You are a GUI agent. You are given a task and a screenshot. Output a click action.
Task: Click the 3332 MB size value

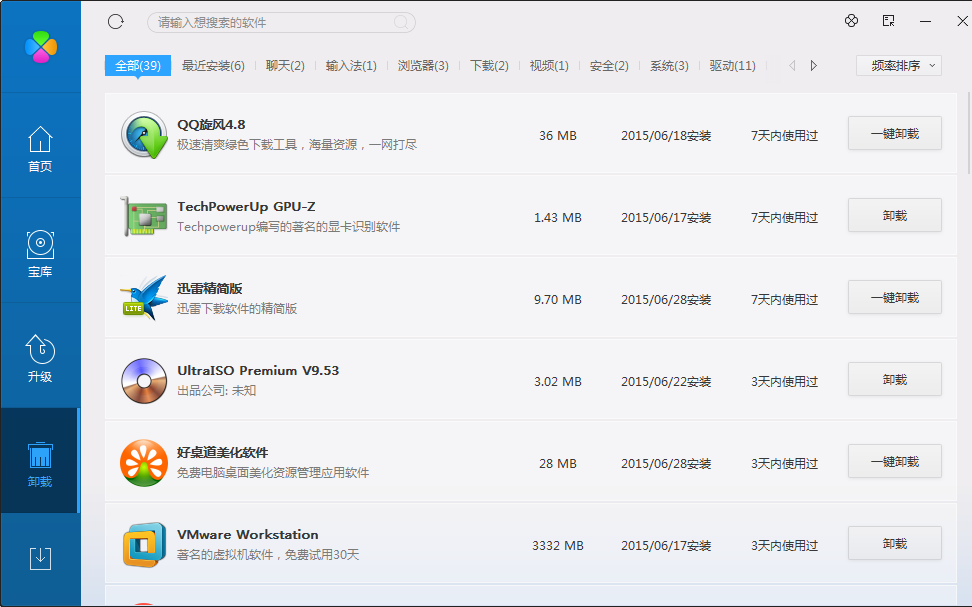click(x=558, y=546)
